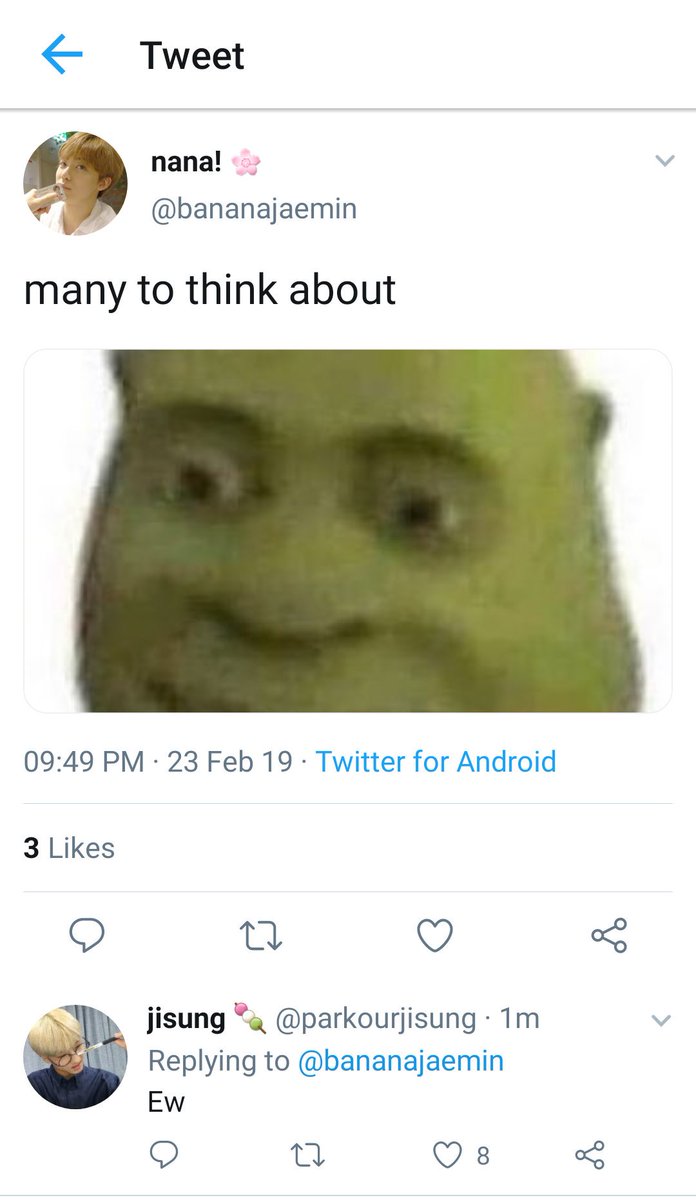Reply to the main tweet by bananajaemin
Screen dimensions: 696x1200
tap(87, 936)
